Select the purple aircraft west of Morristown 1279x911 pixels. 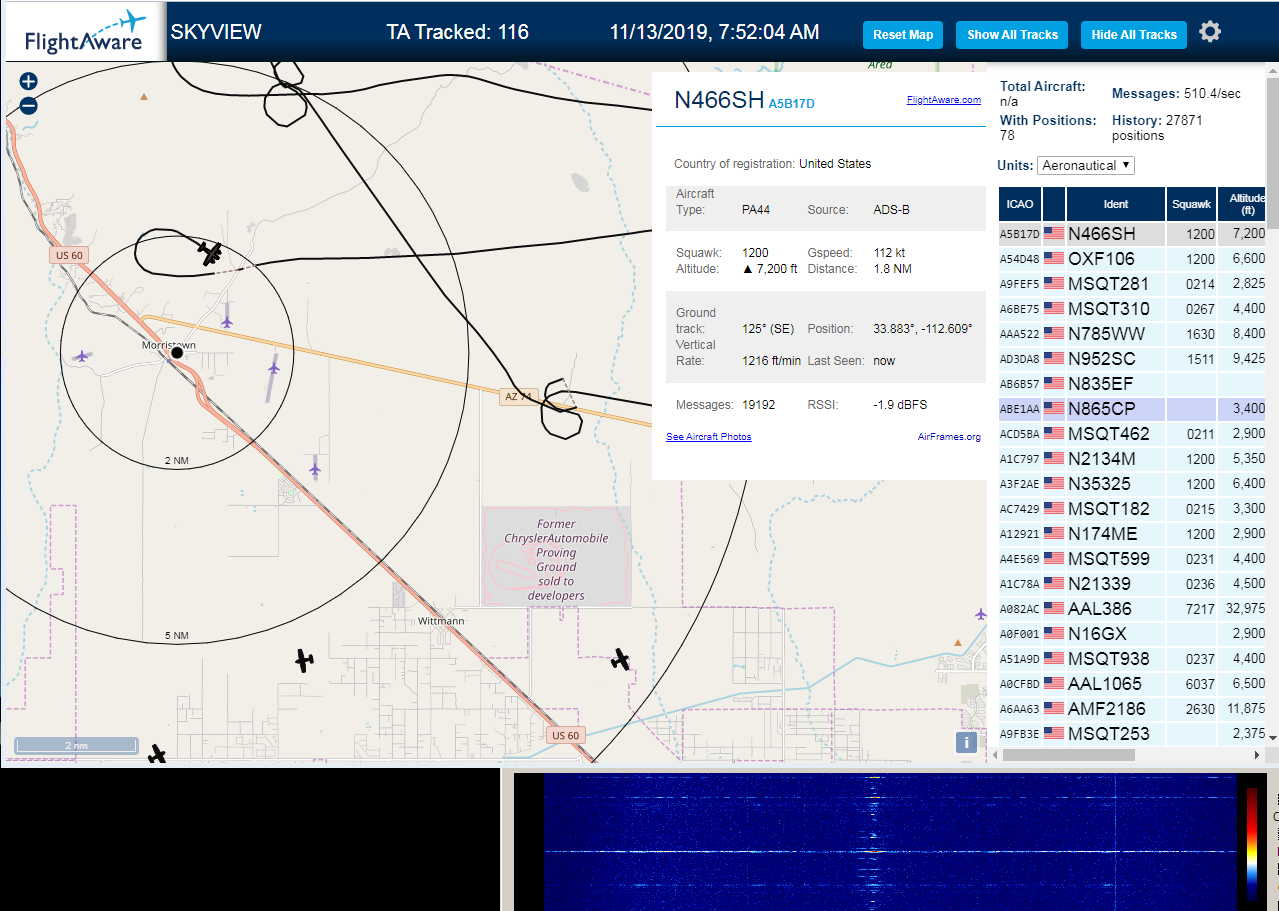pos(82,355)
